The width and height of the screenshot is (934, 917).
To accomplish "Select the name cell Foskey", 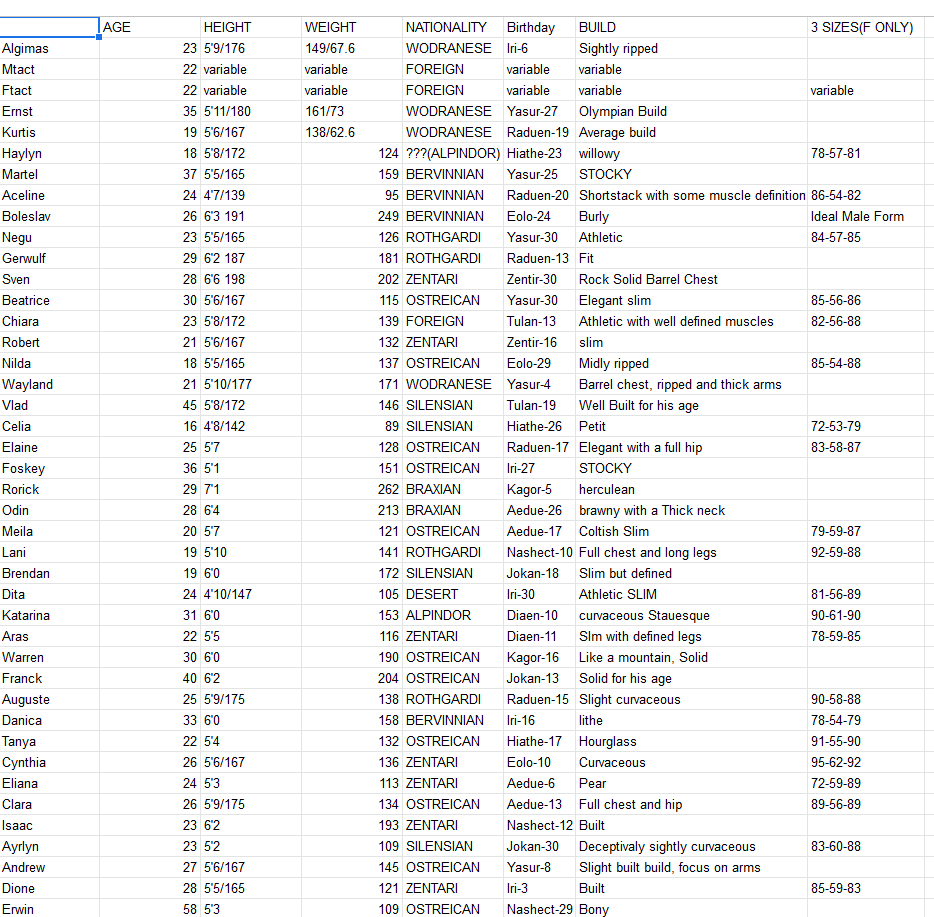I will pos(49,468).
